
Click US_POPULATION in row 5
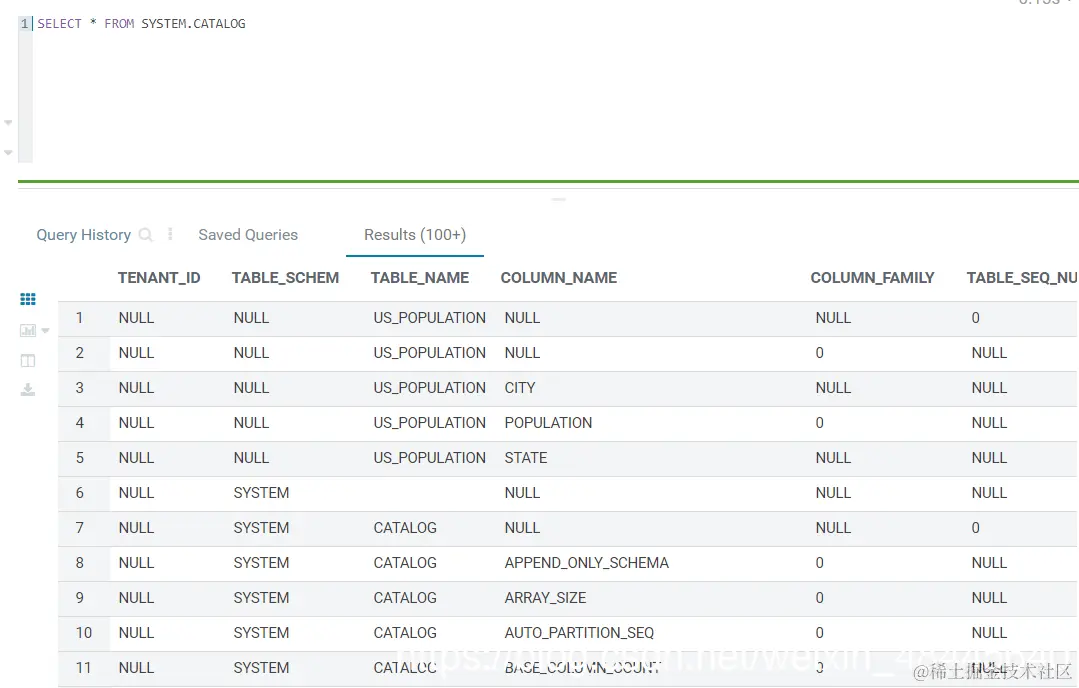(429, 458)
